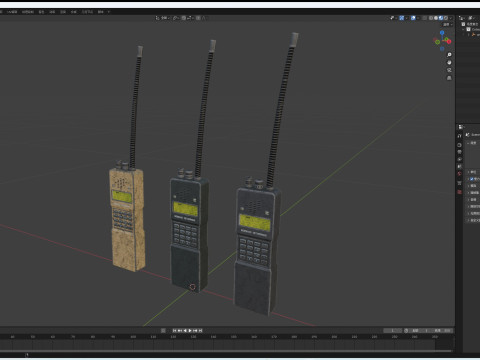480x360 pixels.
Task: Open the viewport shading options dropdown
Action: (x=451, y=18)
